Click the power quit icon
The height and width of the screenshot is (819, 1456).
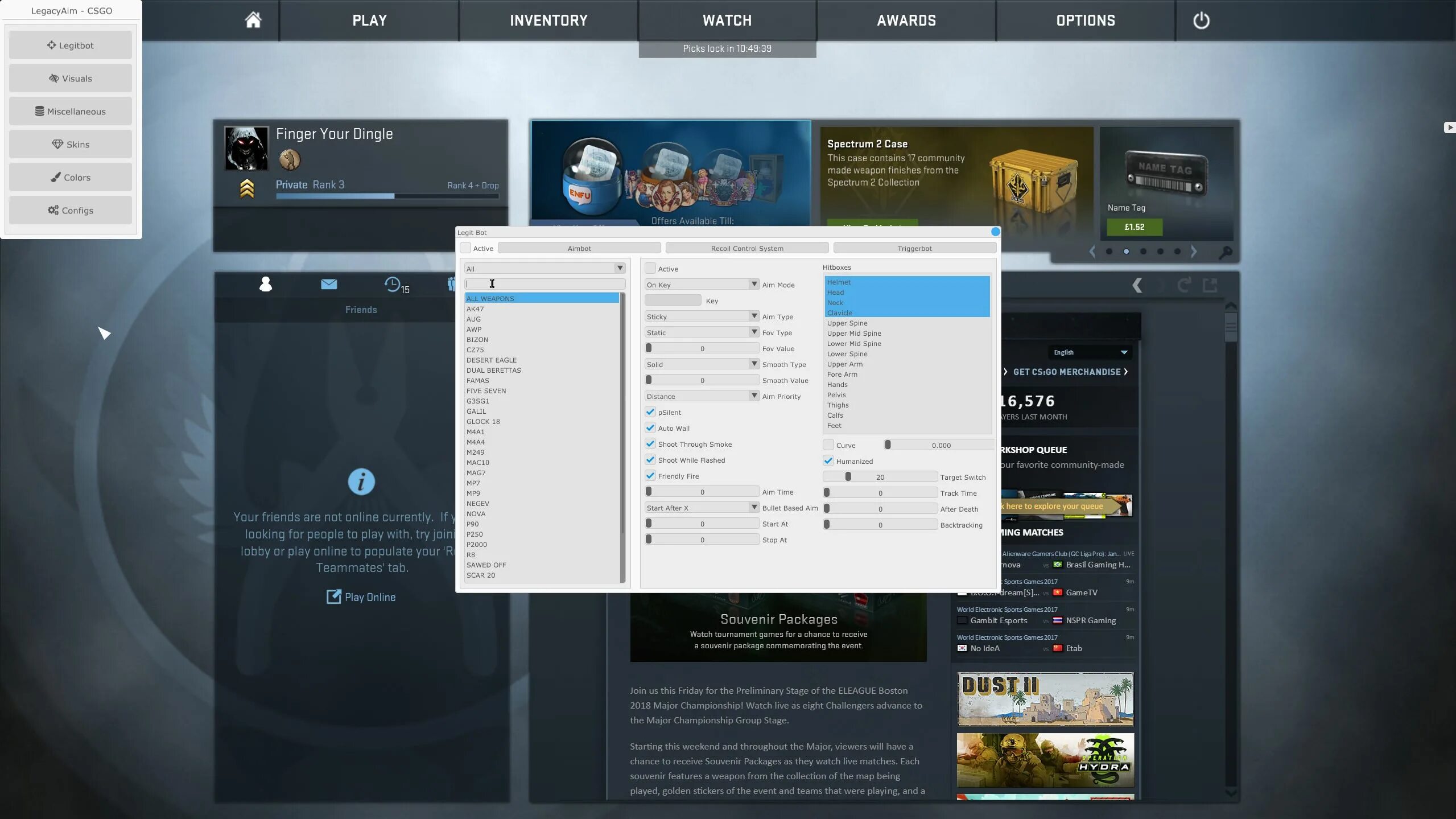1201,20
